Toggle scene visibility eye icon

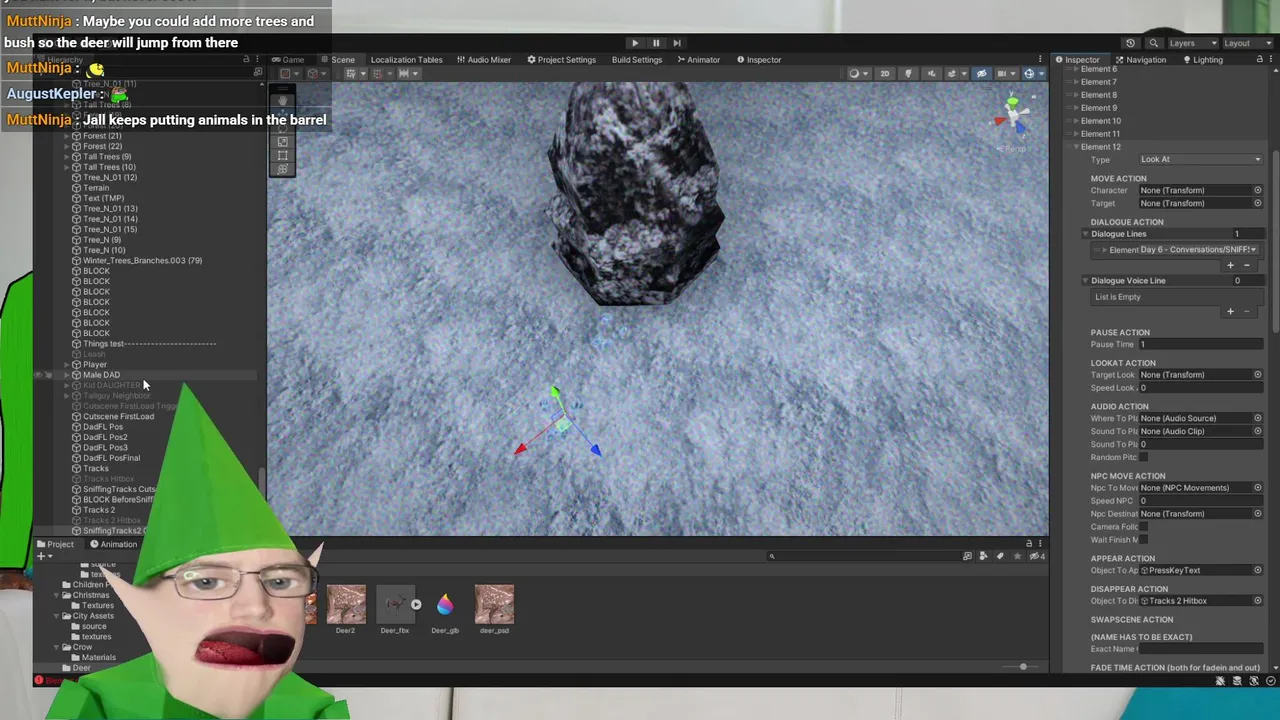pyautogui.click(x=981, y=74)
